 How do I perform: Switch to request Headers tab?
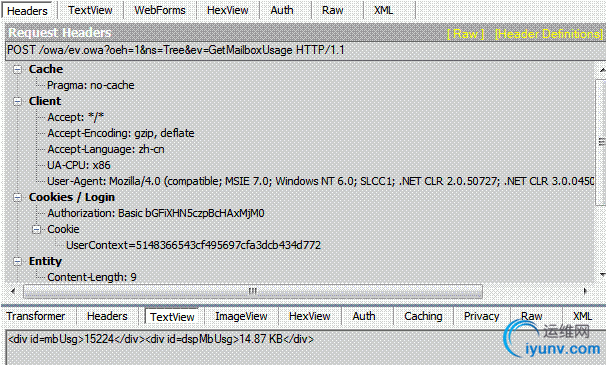pos(27,10)
